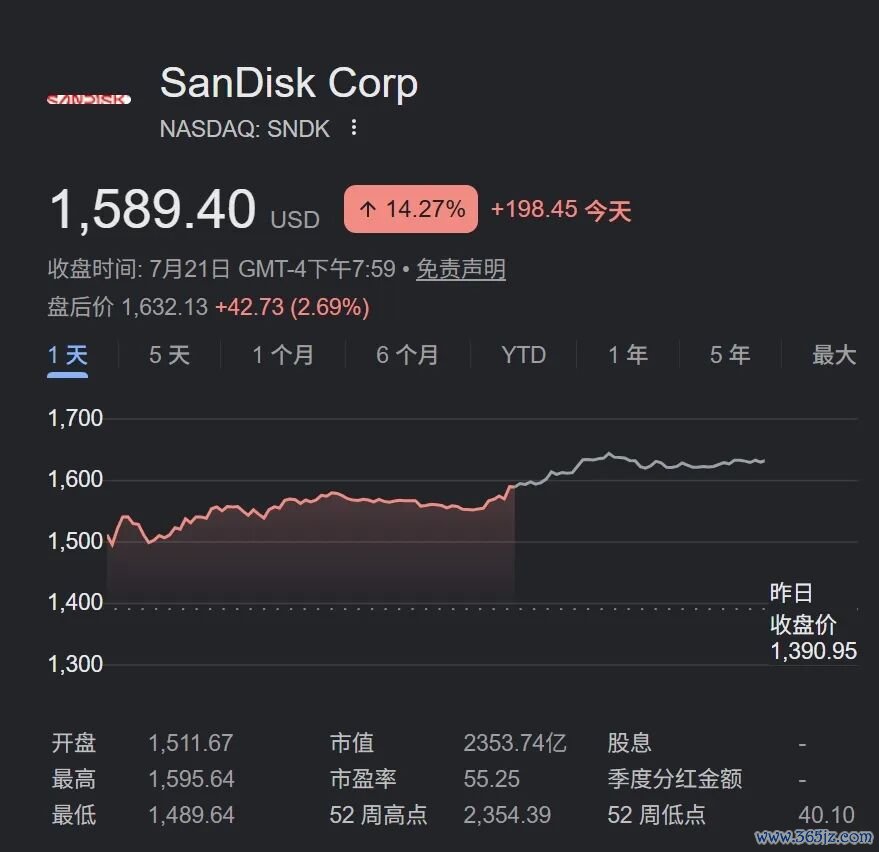This screenshot has width=879, height=852.
Task: Click the SanDisk Corp company title
Action: pos(289,83)
